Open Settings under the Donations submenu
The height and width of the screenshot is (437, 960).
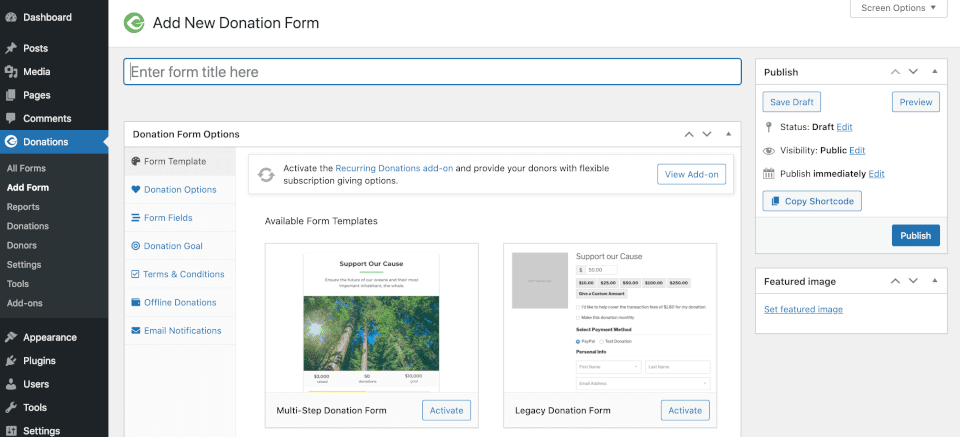(x=24, y=264)
